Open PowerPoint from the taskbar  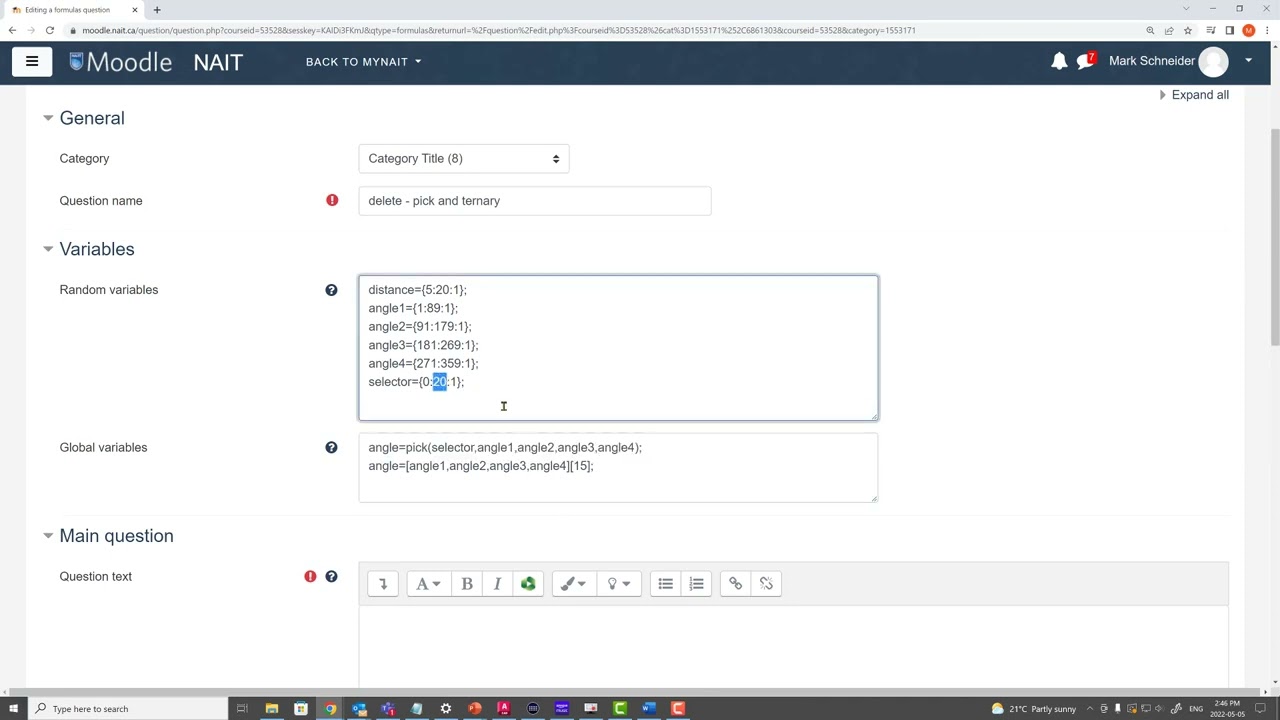pos(475,709)
